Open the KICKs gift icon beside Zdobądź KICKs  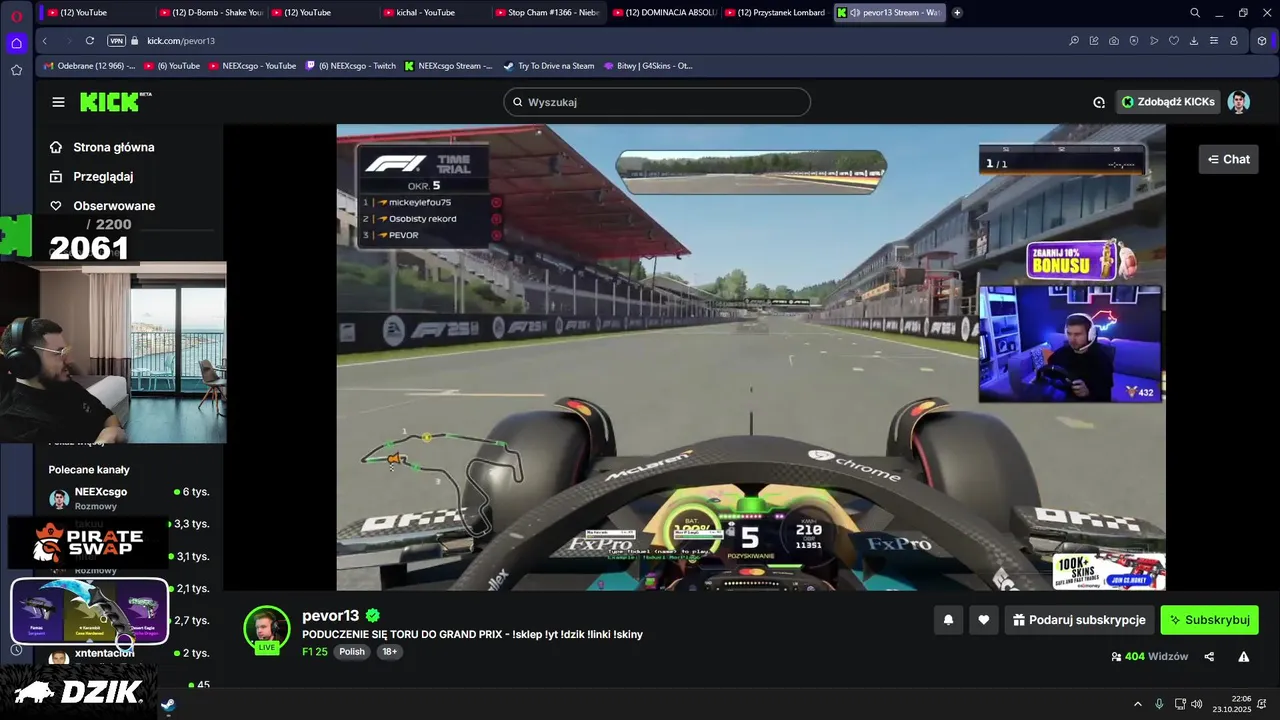pos(1099,102)
